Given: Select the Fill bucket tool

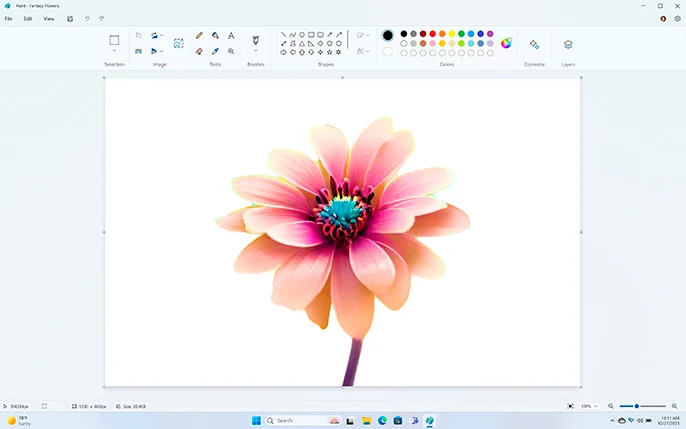Looking at the screenshot, I should pos(215,35).
